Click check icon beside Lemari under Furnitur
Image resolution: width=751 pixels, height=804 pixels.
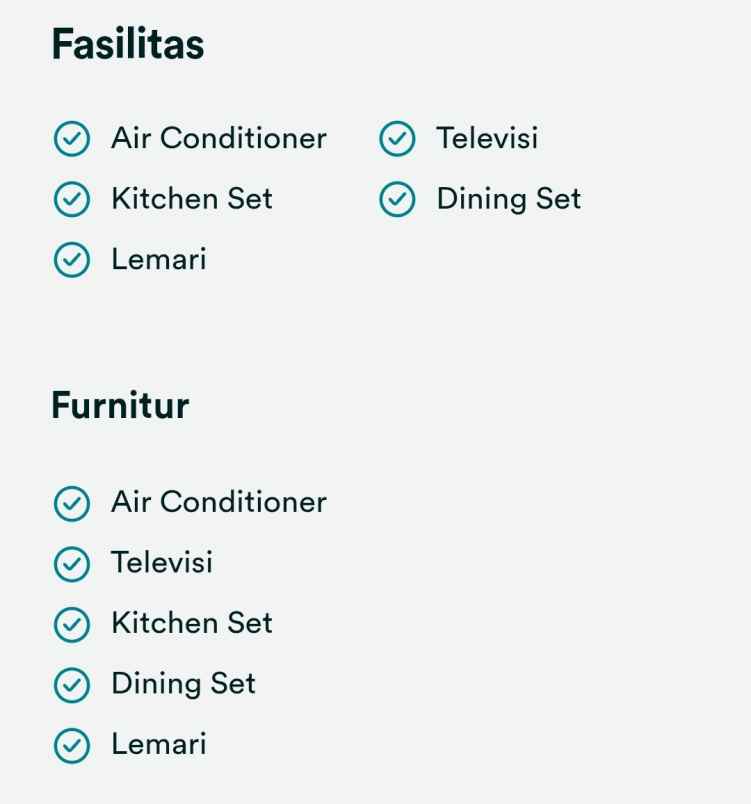tap(71, 746)
